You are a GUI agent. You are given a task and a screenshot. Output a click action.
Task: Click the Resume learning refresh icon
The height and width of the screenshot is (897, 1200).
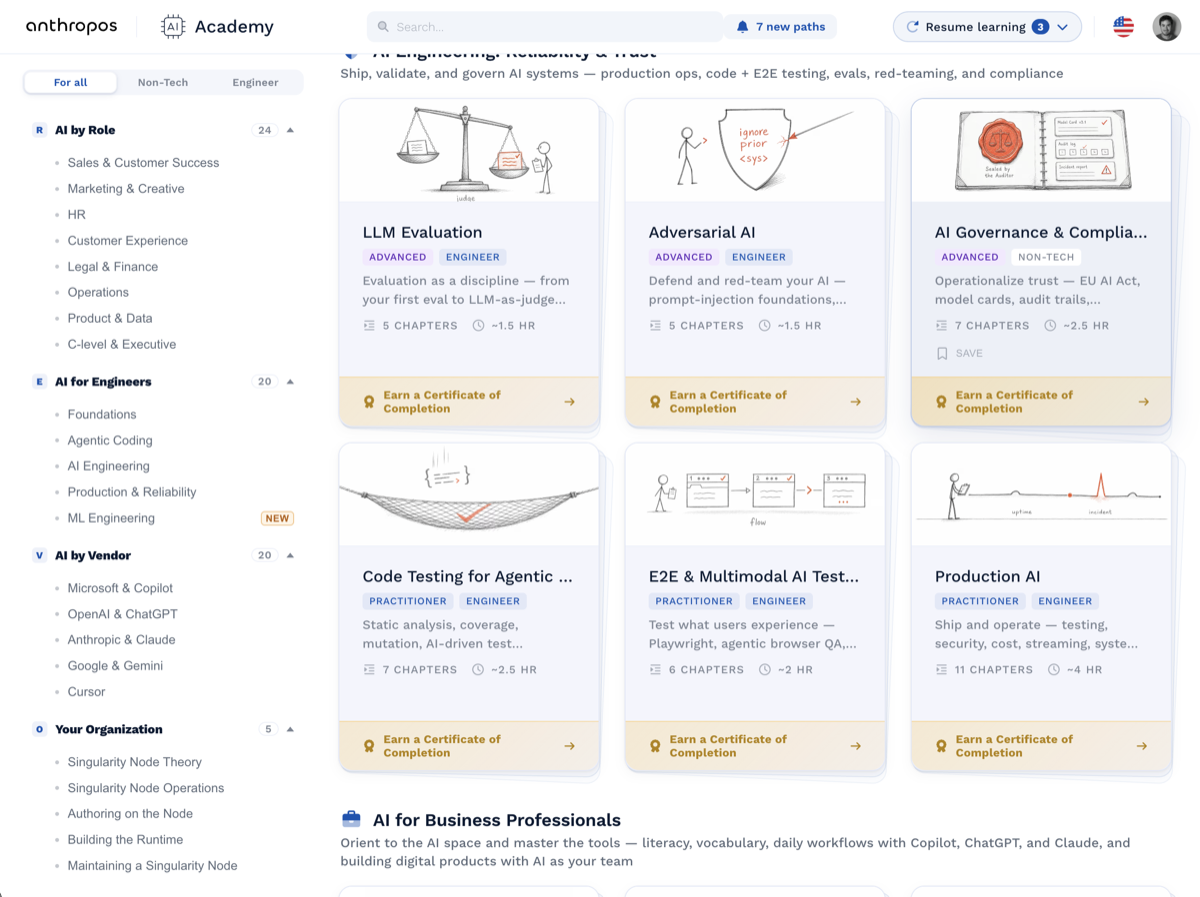click(x=912, y=27)
